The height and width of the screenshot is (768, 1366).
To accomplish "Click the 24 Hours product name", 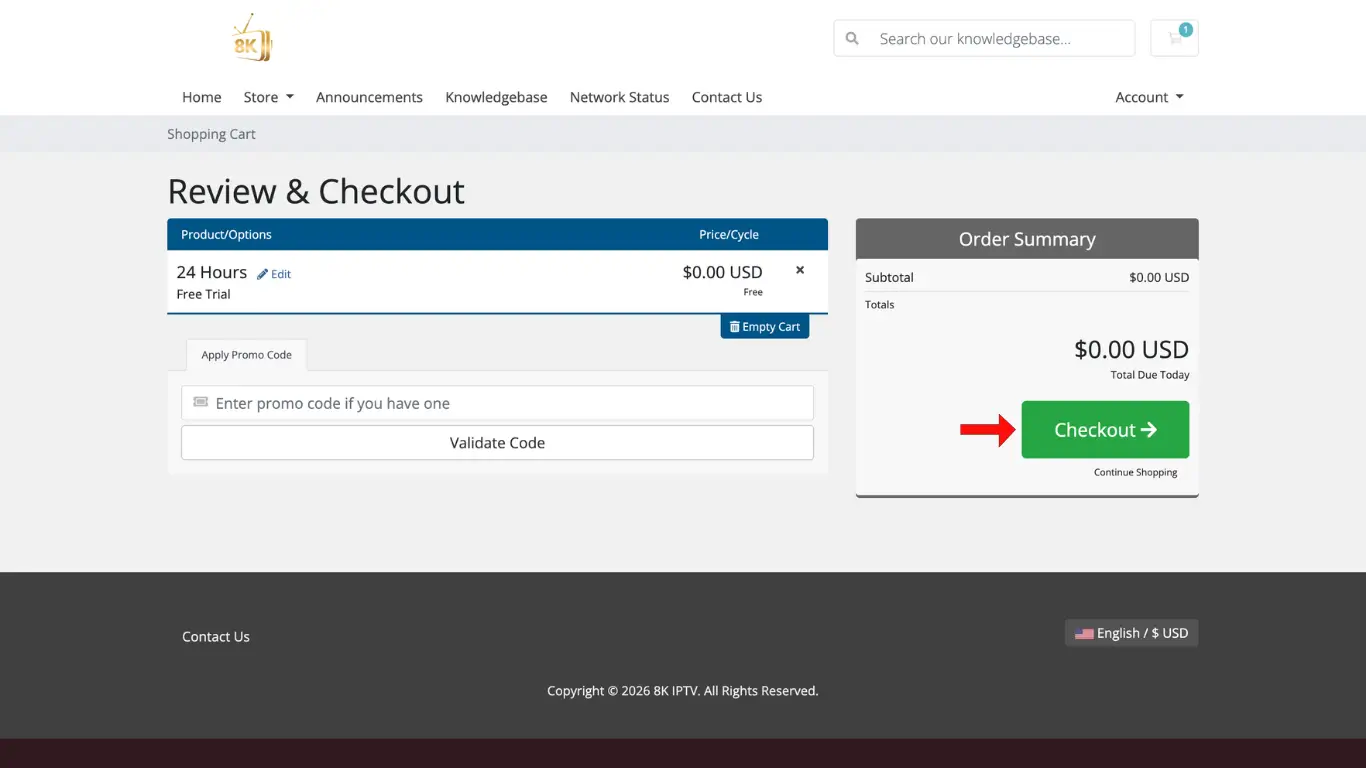I will coord(212,272).
